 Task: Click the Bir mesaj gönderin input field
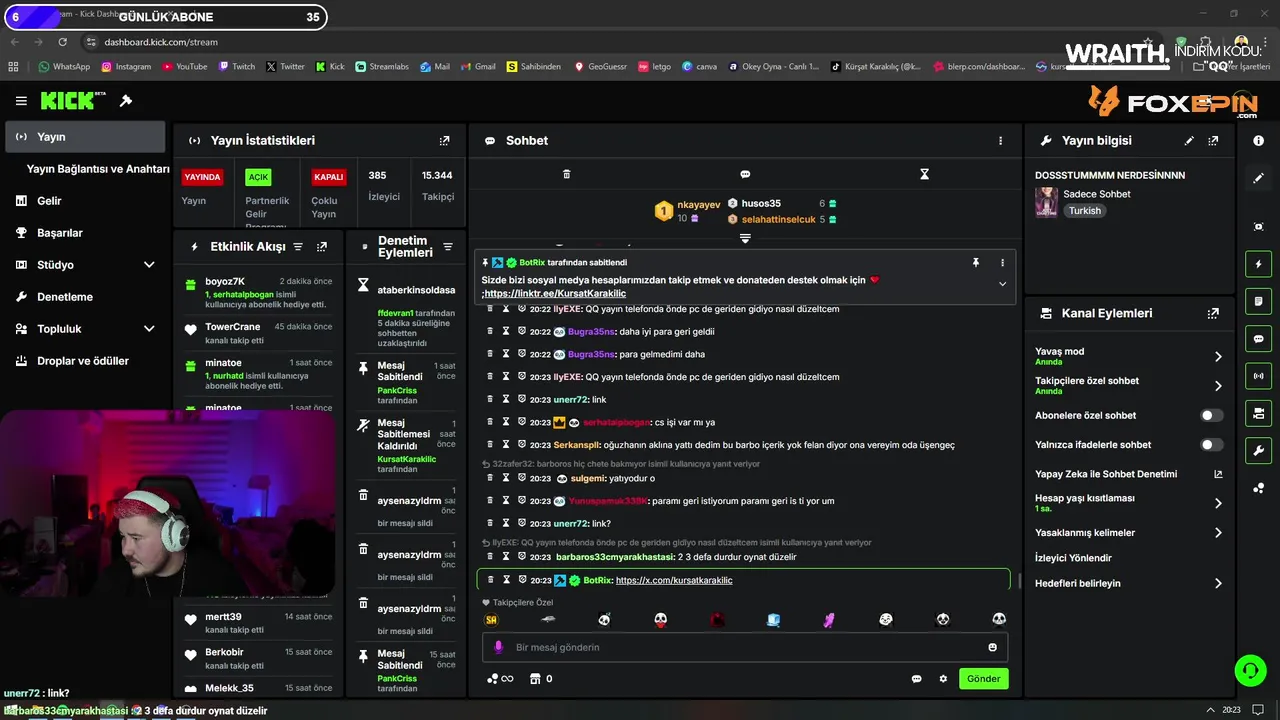coord(745,647)
